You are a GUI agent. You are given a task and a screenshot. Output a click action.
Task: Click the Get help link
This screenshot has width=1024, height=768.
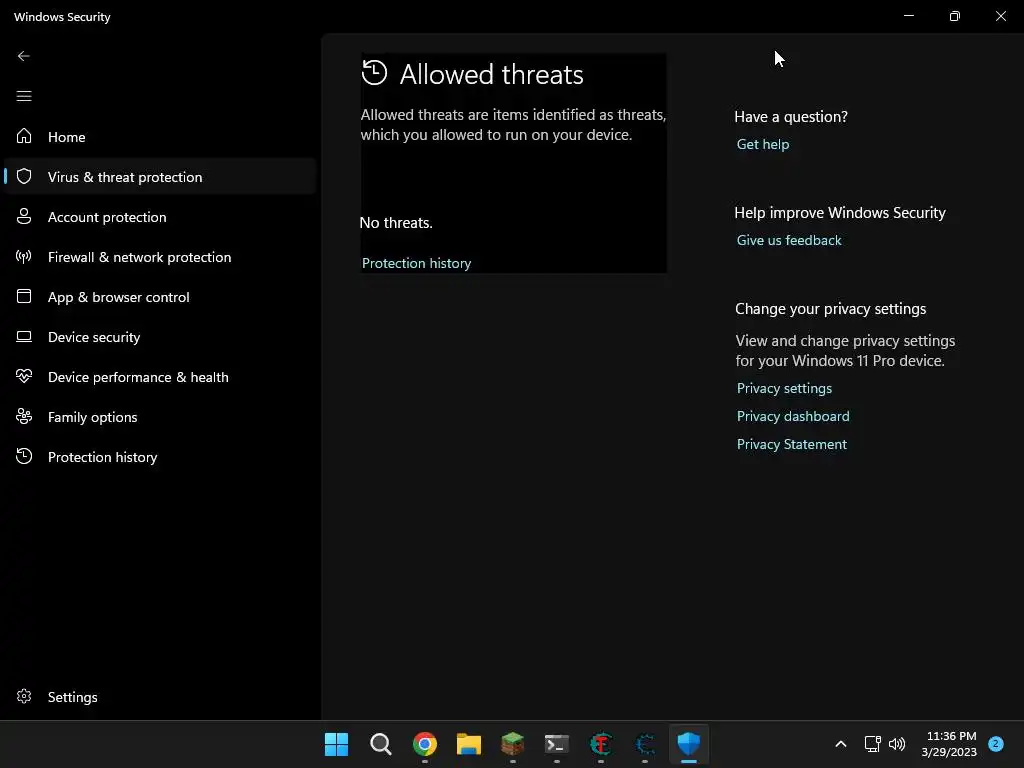(763, 144)
